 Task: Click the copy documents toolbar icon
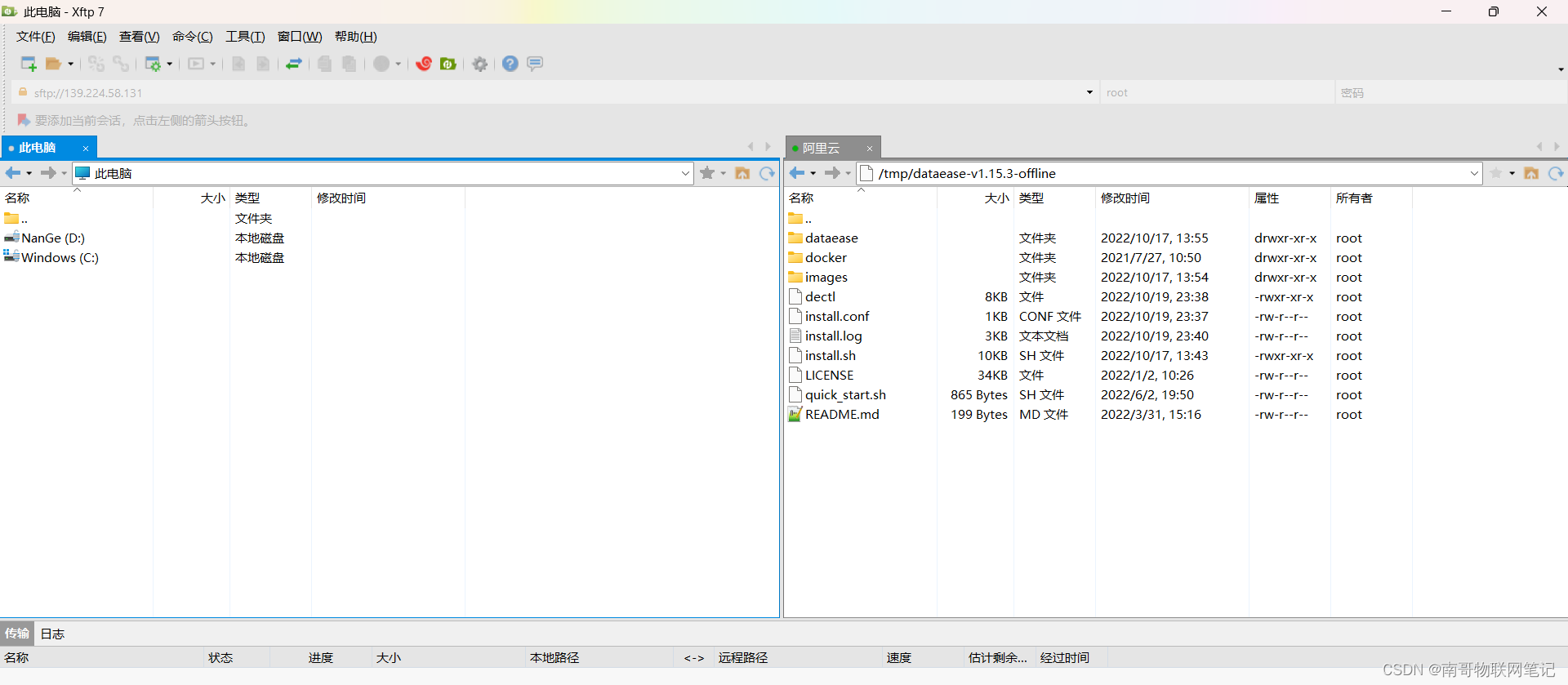coord(324,64)
